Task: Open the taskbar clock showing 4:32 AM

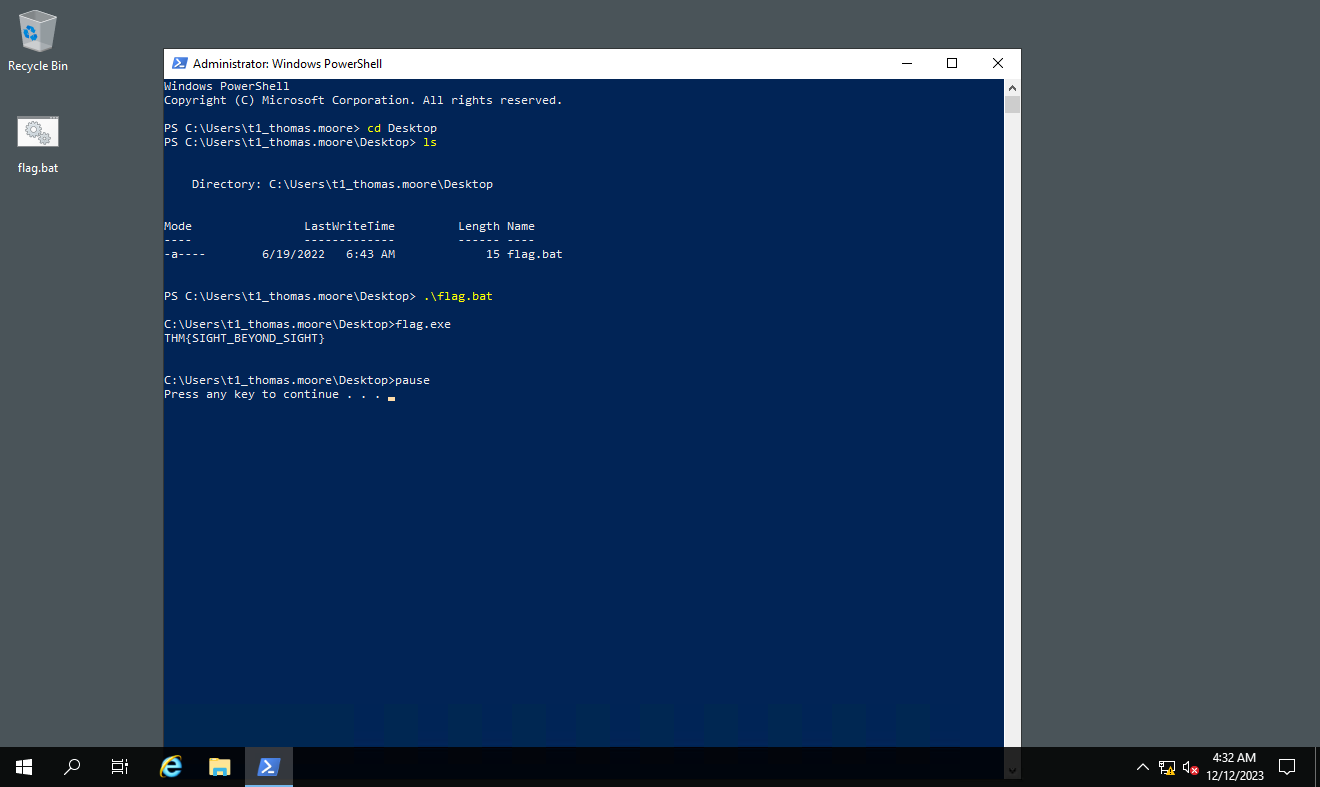Action: tap(1235, 767)
